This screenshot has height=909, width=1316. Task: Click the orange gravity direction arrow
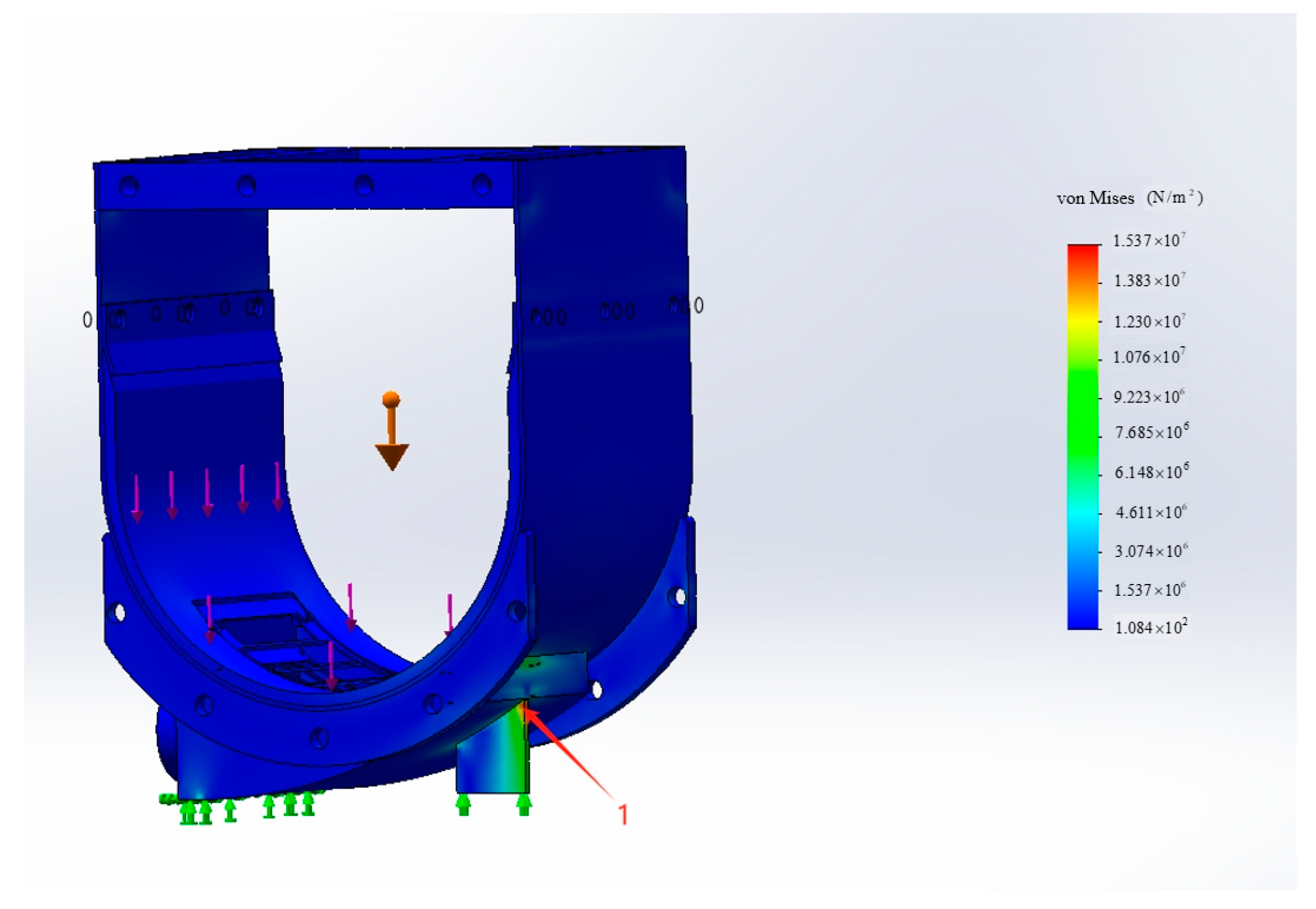coord(391,432)
